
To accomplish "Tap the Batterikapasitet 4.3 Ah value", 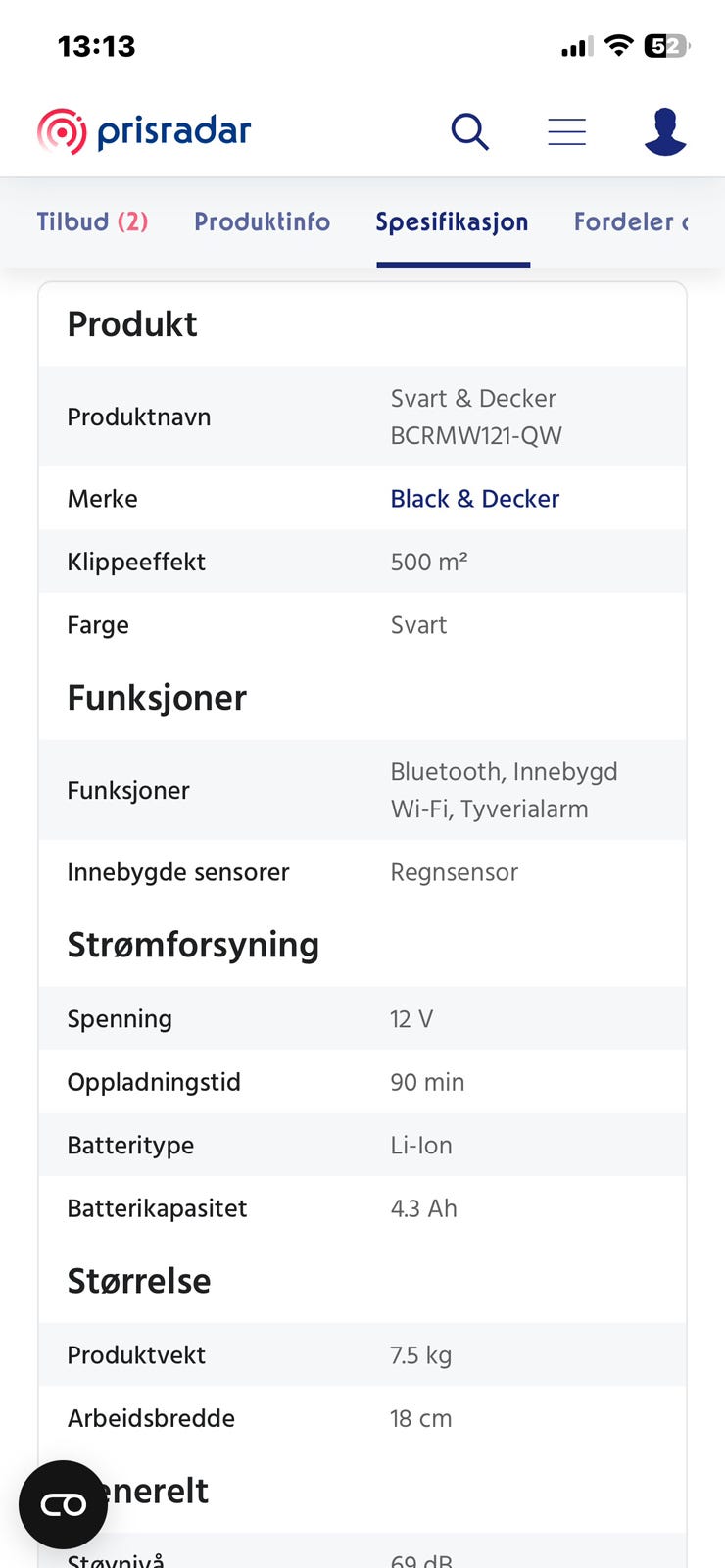I will click(x=423, y=1208).
